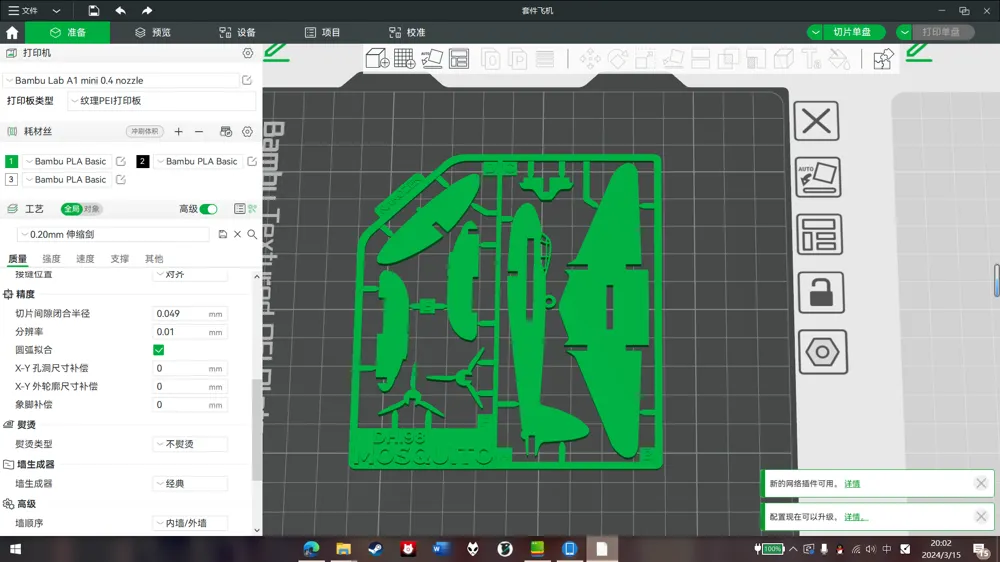
Task: Click the 切片单盘 slice button
Action: point(851,32)
